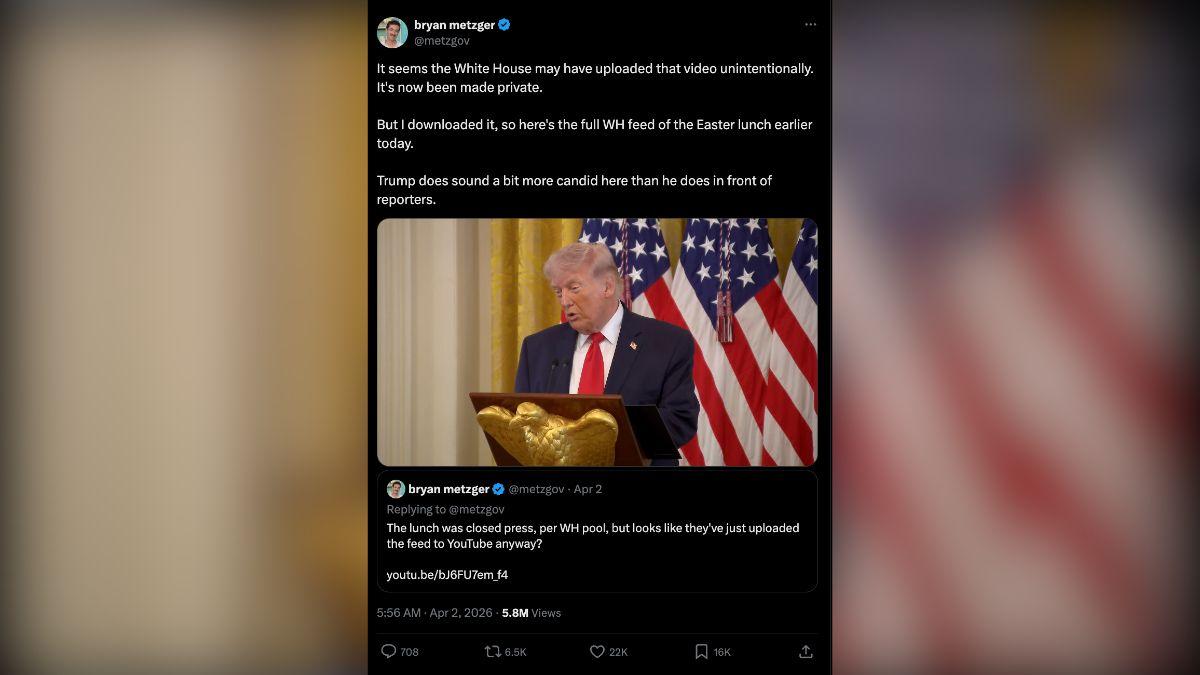Play the Easter lunch video thumbnail

point(597,342)
